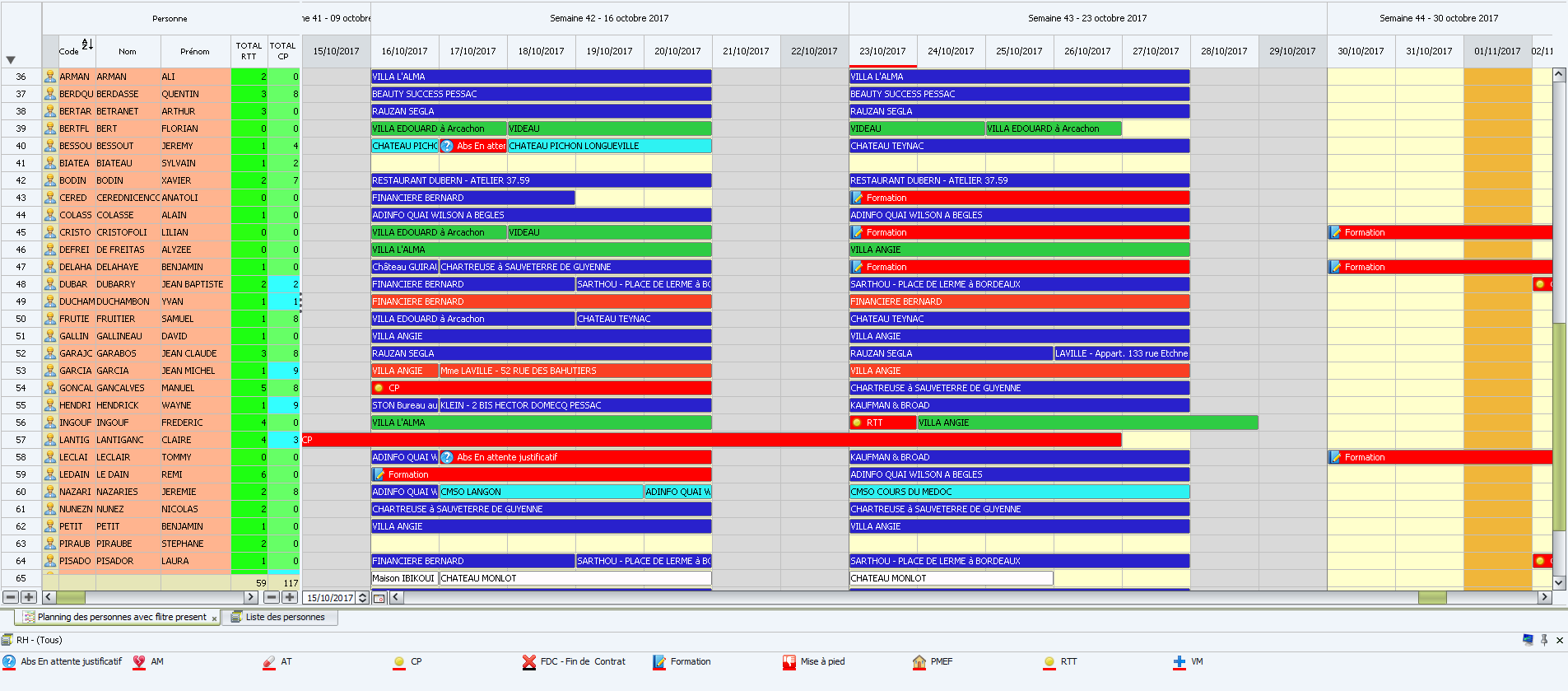The image size is (1568, 691).
Task: Click the first name cell 'JEAN BAPTISTE'
Action: pos(196,284)
